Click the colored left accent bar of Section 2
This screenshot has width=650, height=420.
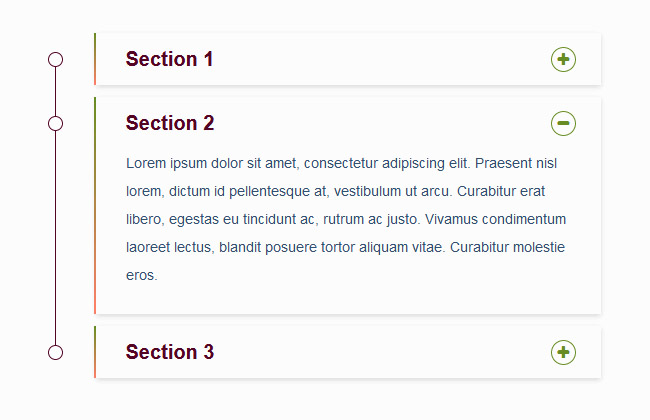[x=95, y=205]
